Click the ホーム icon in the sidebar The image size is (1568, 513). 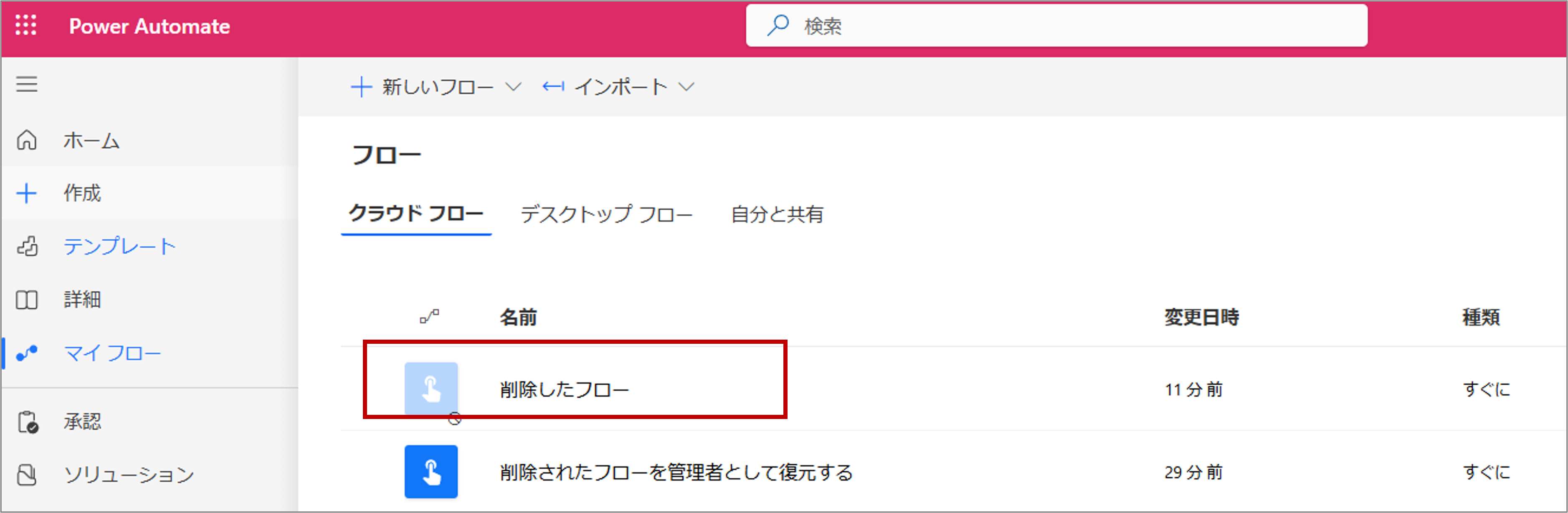coord(27,140)
